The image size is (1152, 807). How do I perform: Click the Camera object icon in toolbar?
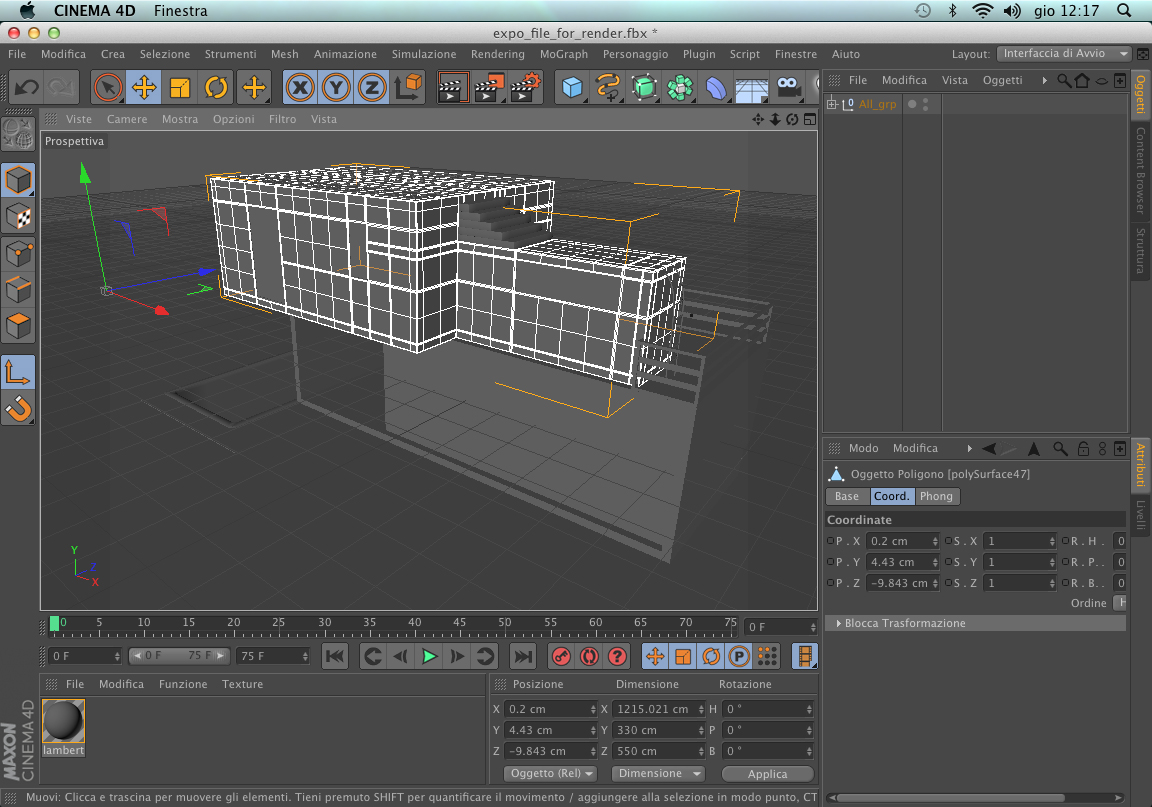789,88
